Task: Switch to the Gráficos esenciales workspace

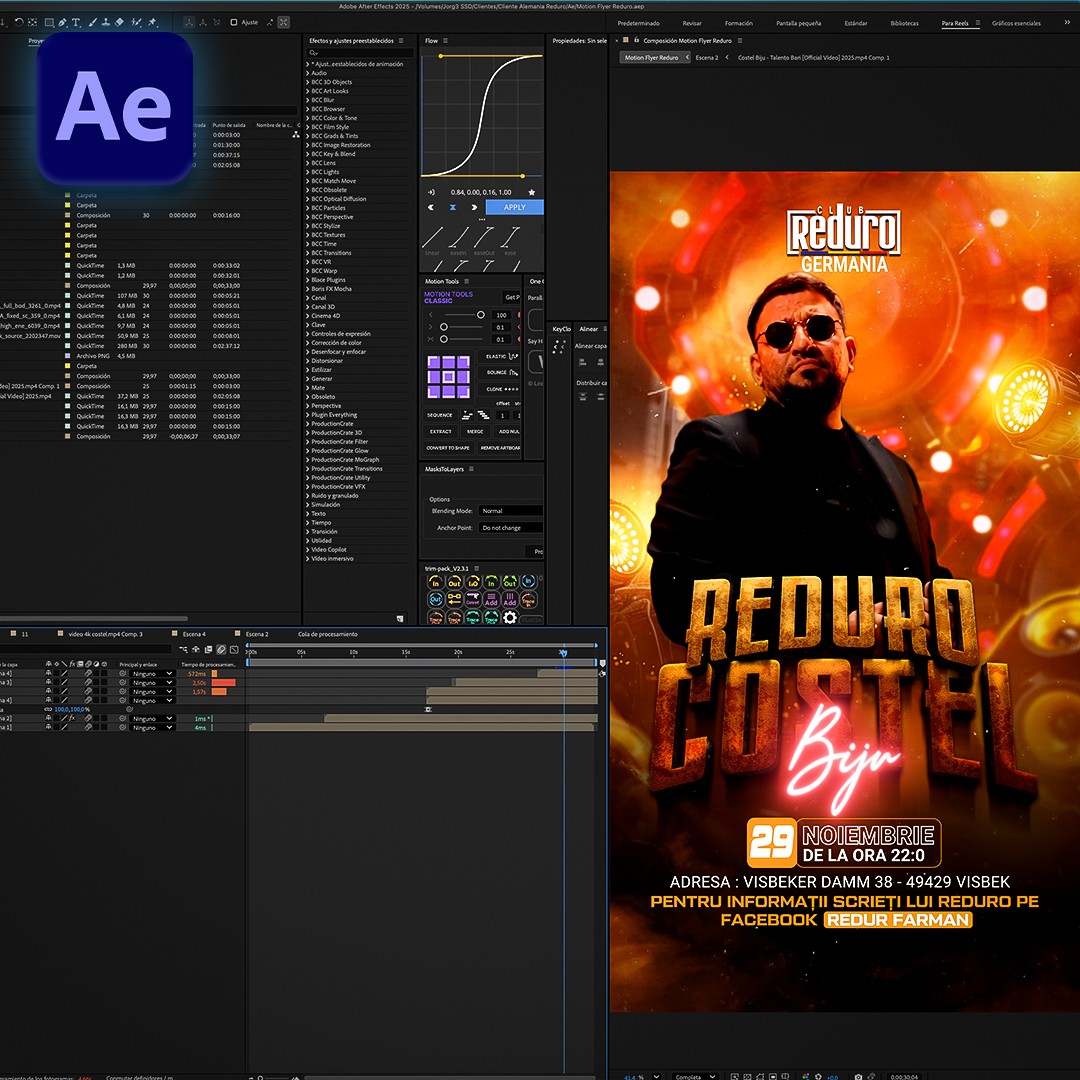Action: click(x=1017, y=23)
